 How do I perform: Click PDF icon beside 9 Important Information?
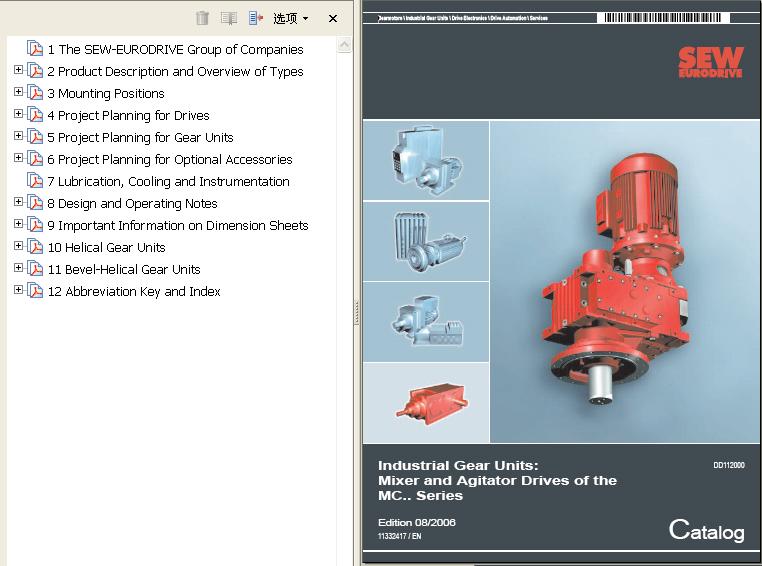click(x=35, y=225)
